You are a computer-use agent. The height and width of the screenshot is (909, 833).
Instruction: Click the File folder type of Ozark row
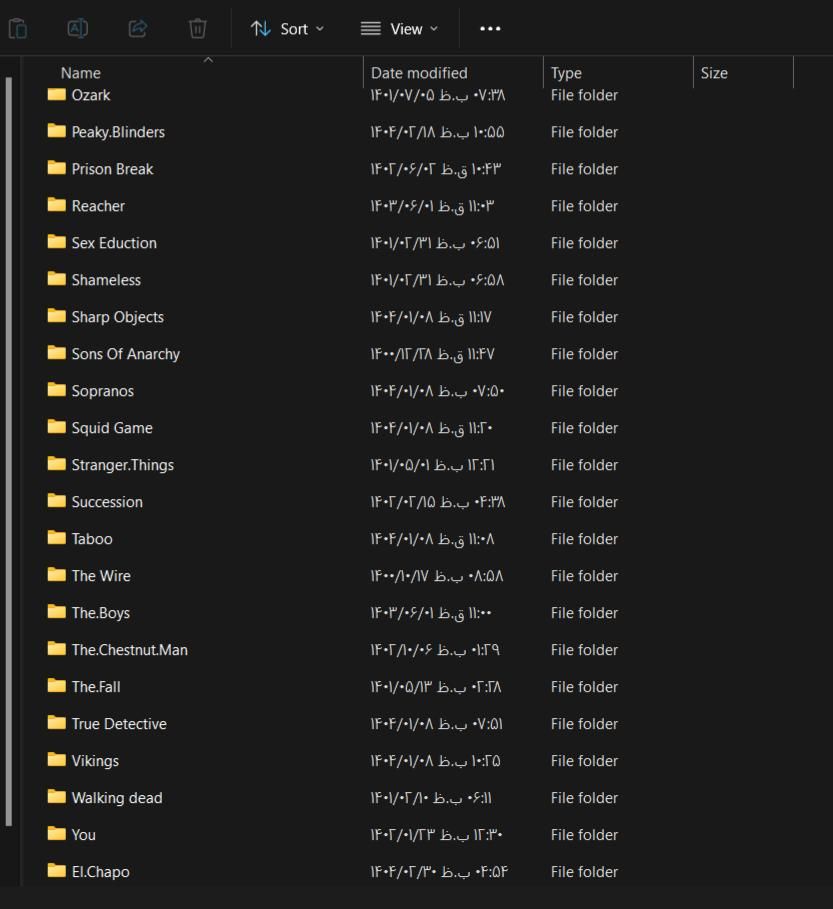(584, 95)
